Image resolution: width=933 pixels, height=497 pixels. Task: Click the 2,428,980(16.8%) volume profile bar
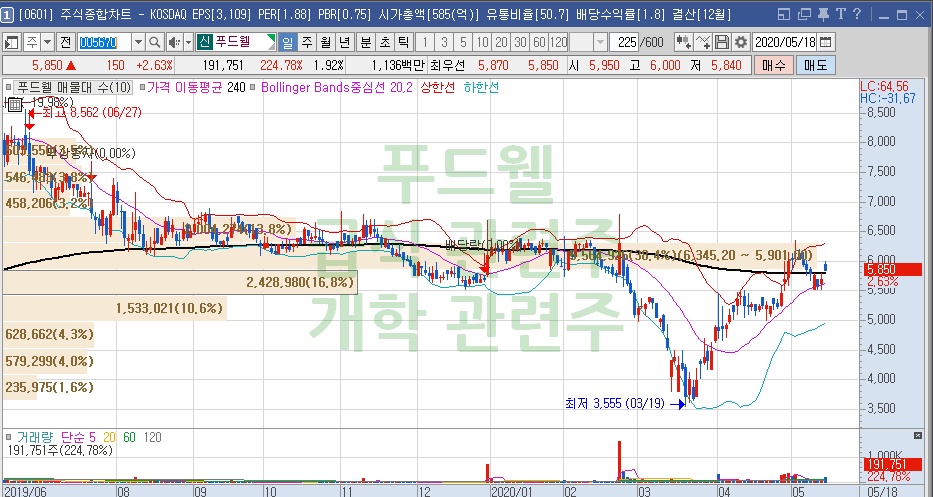[x=180, y=282]
